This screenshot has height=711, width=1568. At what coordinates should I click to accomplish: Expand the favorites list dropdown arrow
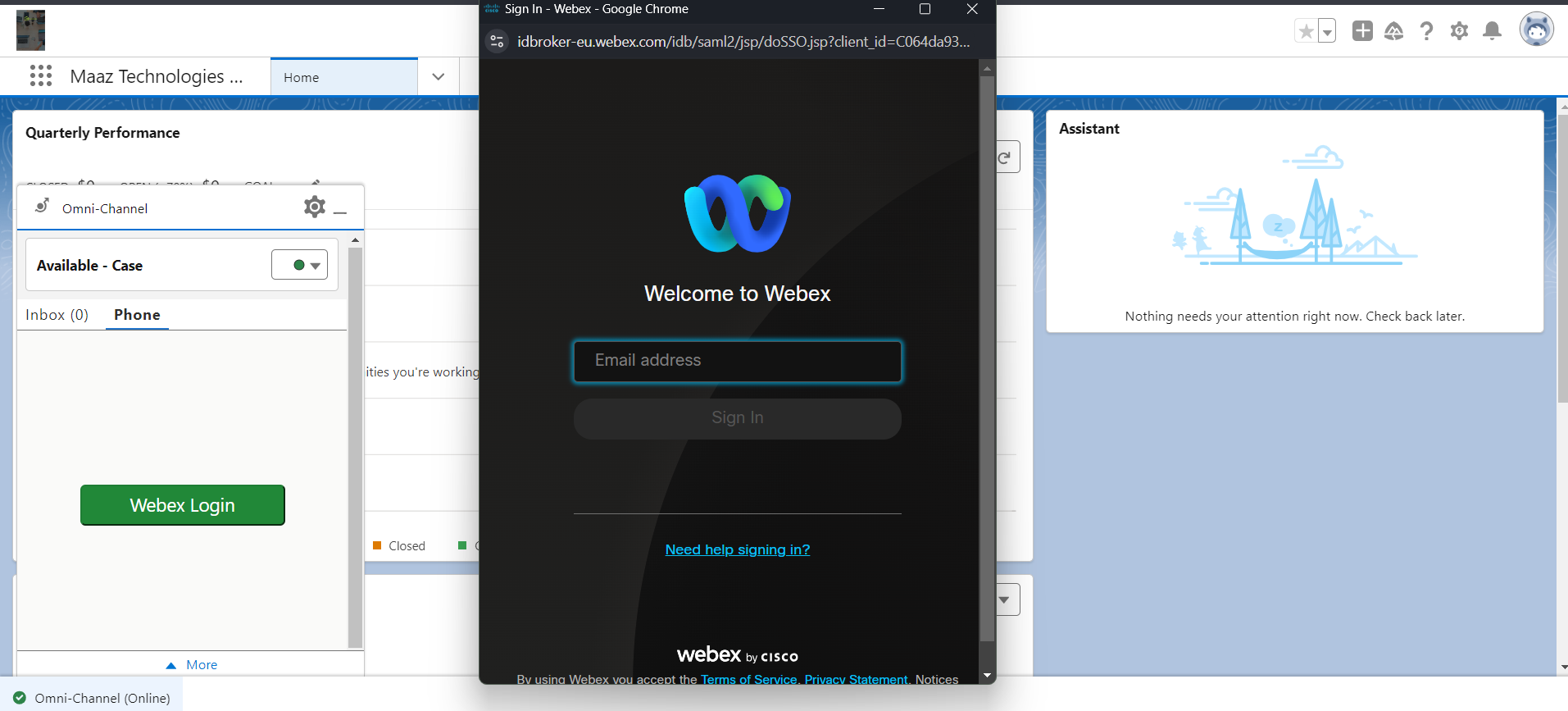click(x=1327, y=31)
